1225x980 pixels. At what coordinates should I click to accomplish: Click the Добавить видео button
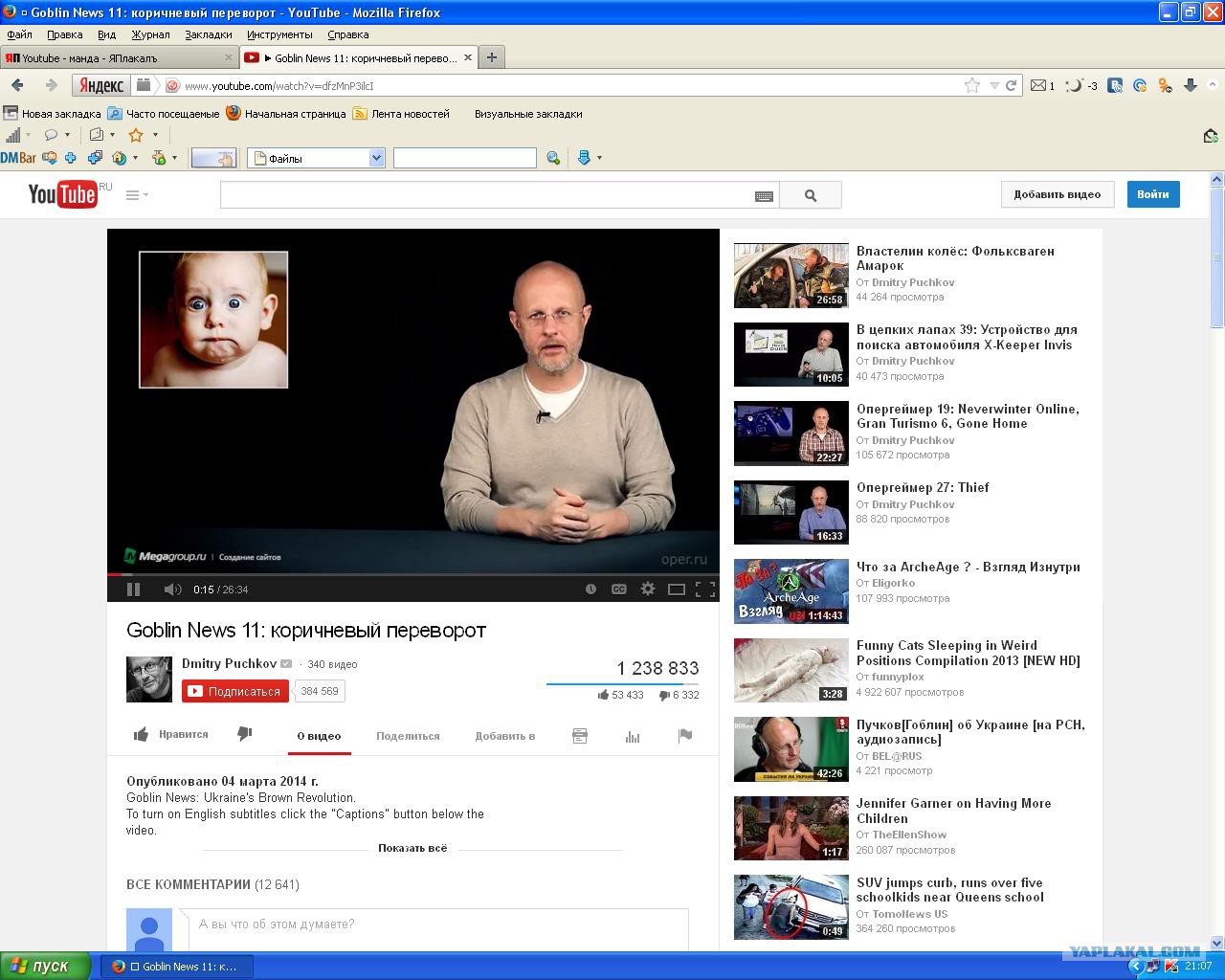pos(1058,194)
